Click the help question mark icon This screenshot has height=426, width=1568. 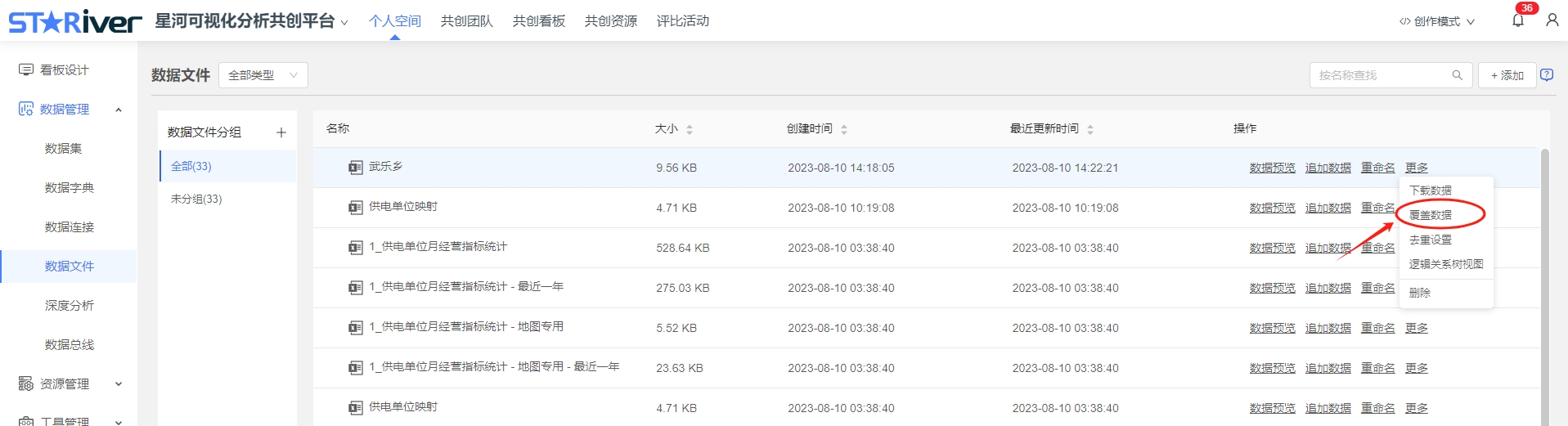coord(1547,74)
